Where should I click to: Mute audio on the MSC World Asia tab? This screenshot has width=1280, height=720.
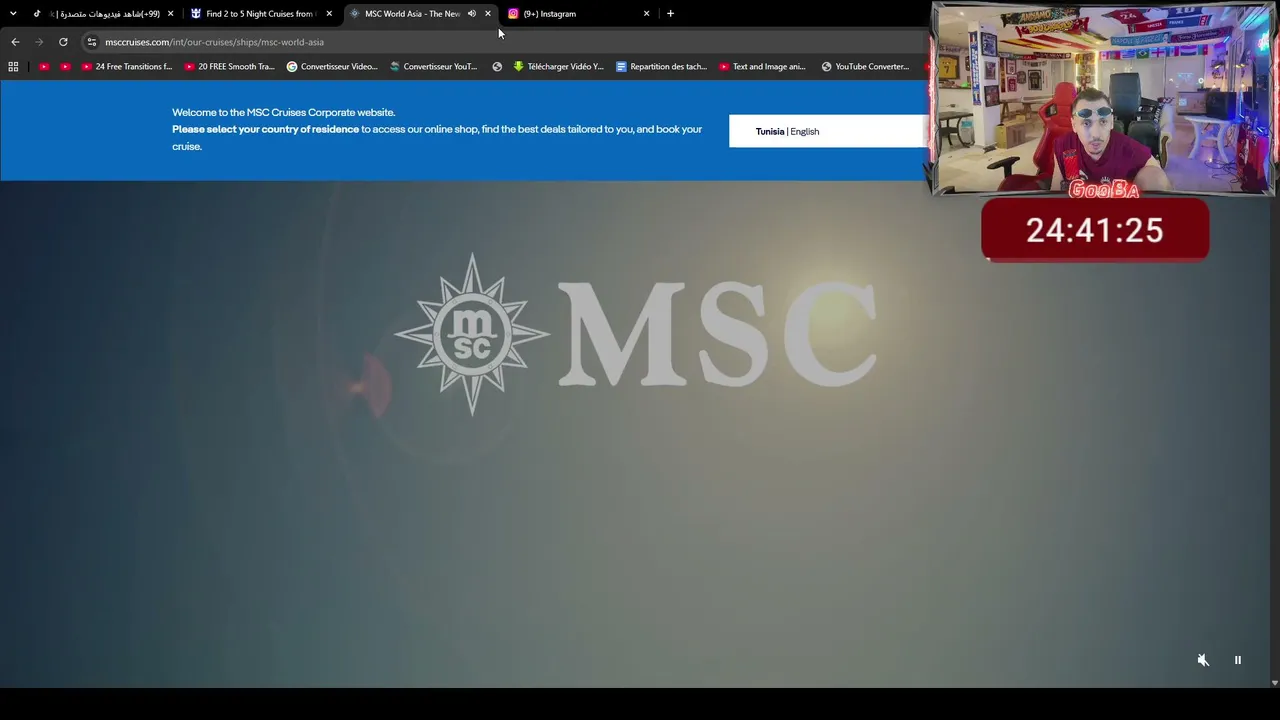pyautogui.click(x=472, y=14)
